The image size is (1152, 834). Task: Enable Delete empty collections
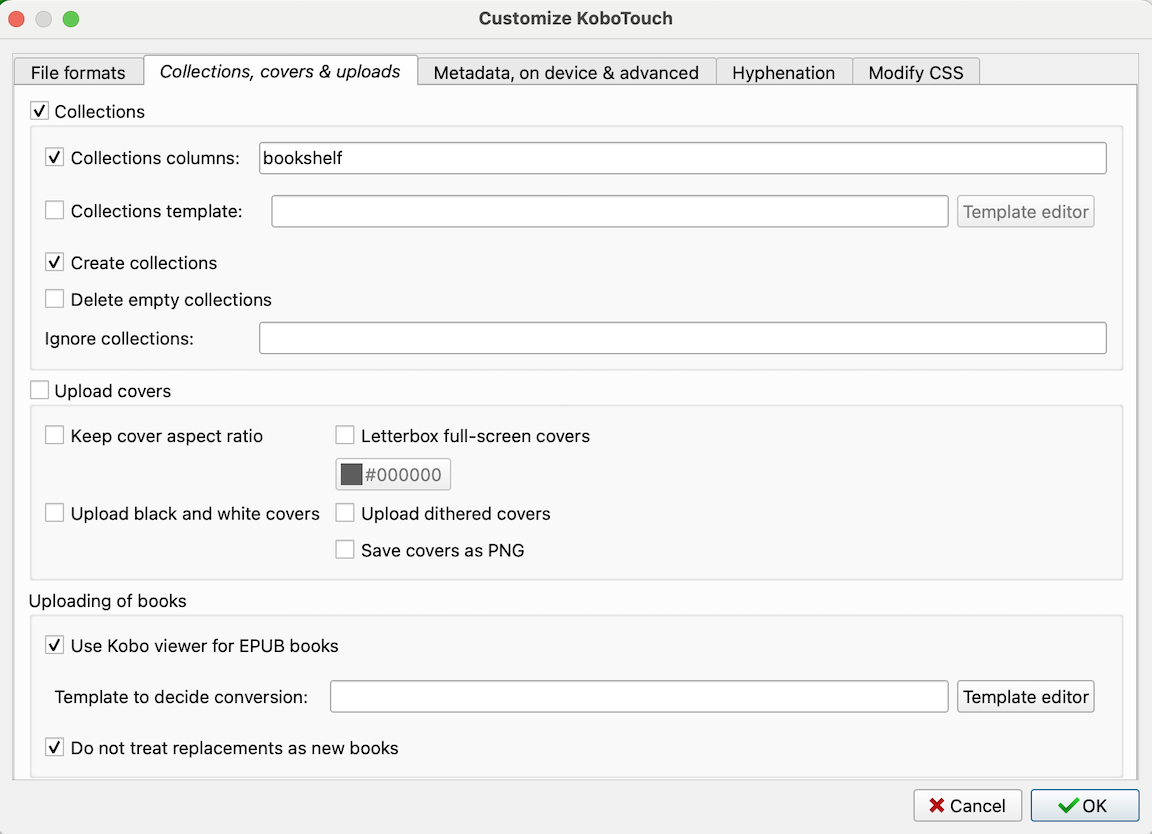55,300
